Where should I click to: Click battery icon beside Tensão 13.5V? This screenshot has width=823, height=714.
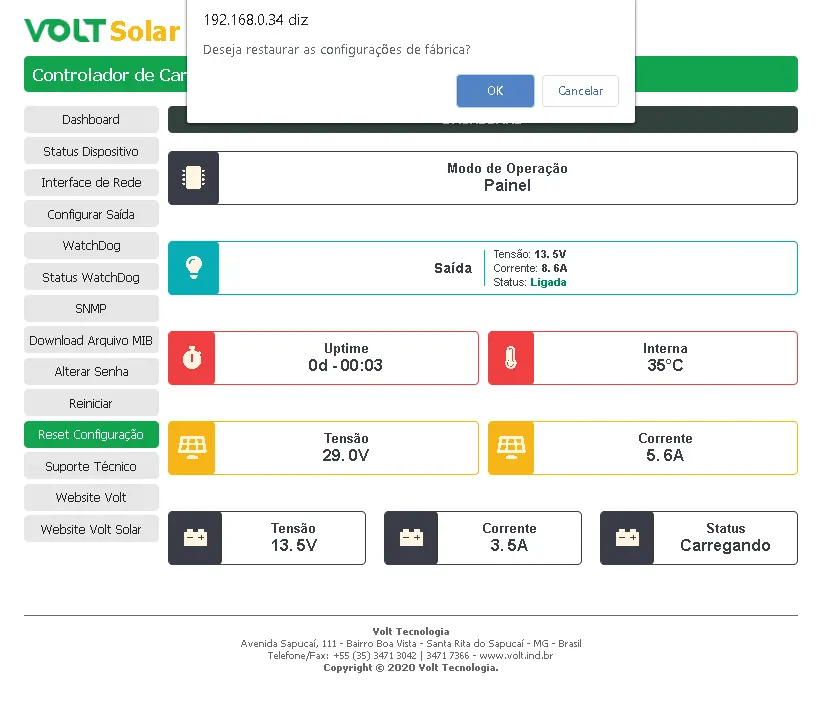tap(195, 538)
